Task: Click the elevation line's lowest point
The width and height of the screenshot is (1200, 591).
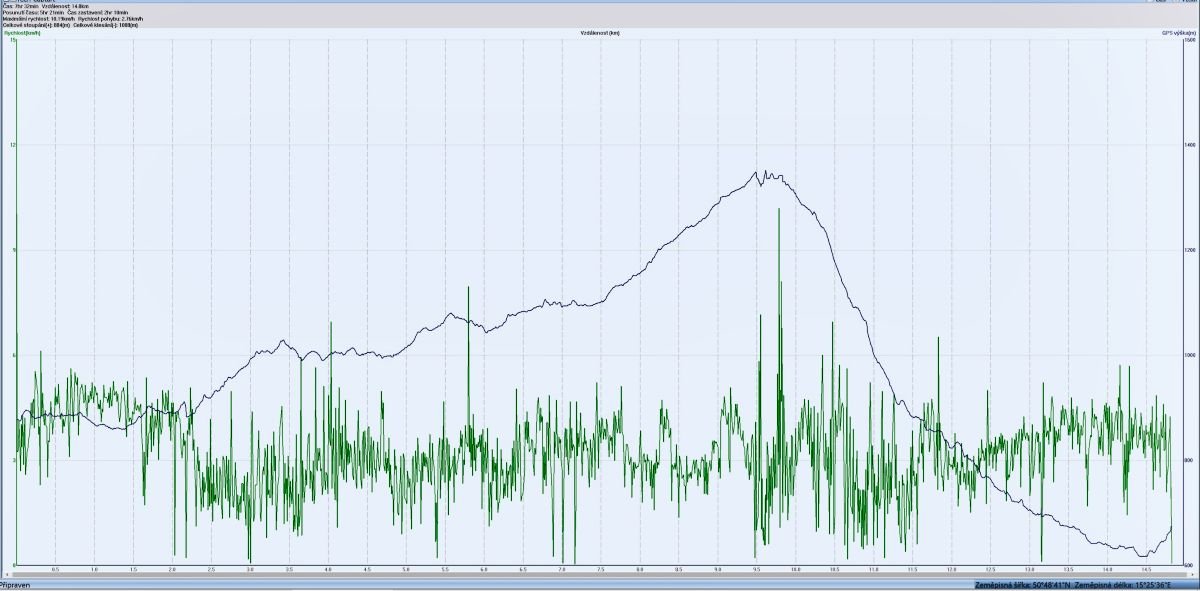Action: 1143,555
